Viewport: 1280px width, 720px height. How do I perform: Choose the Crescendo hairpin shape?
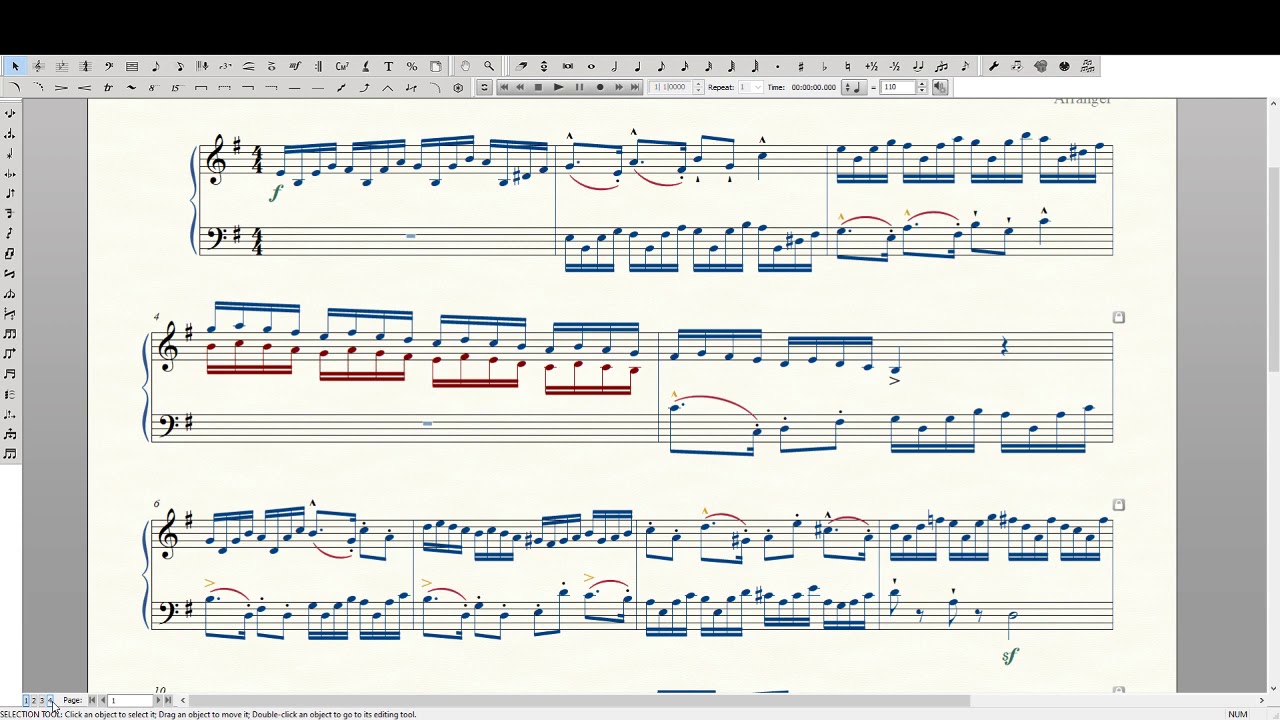(85, 88)
